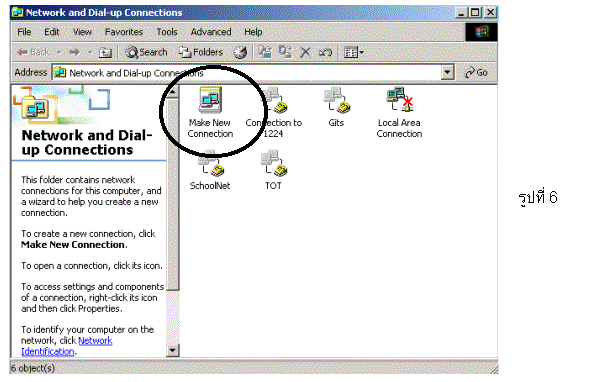
Task: Click the title bar folder icon
Action: click(x=17, y=12)
